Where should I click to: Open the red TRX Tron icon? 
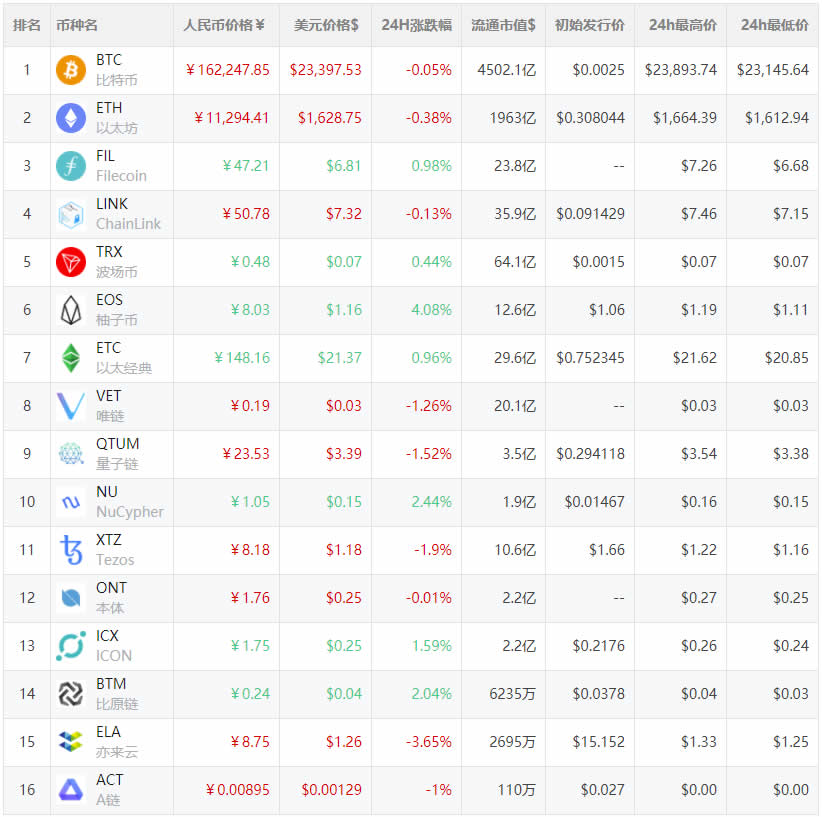pos(71,262)
